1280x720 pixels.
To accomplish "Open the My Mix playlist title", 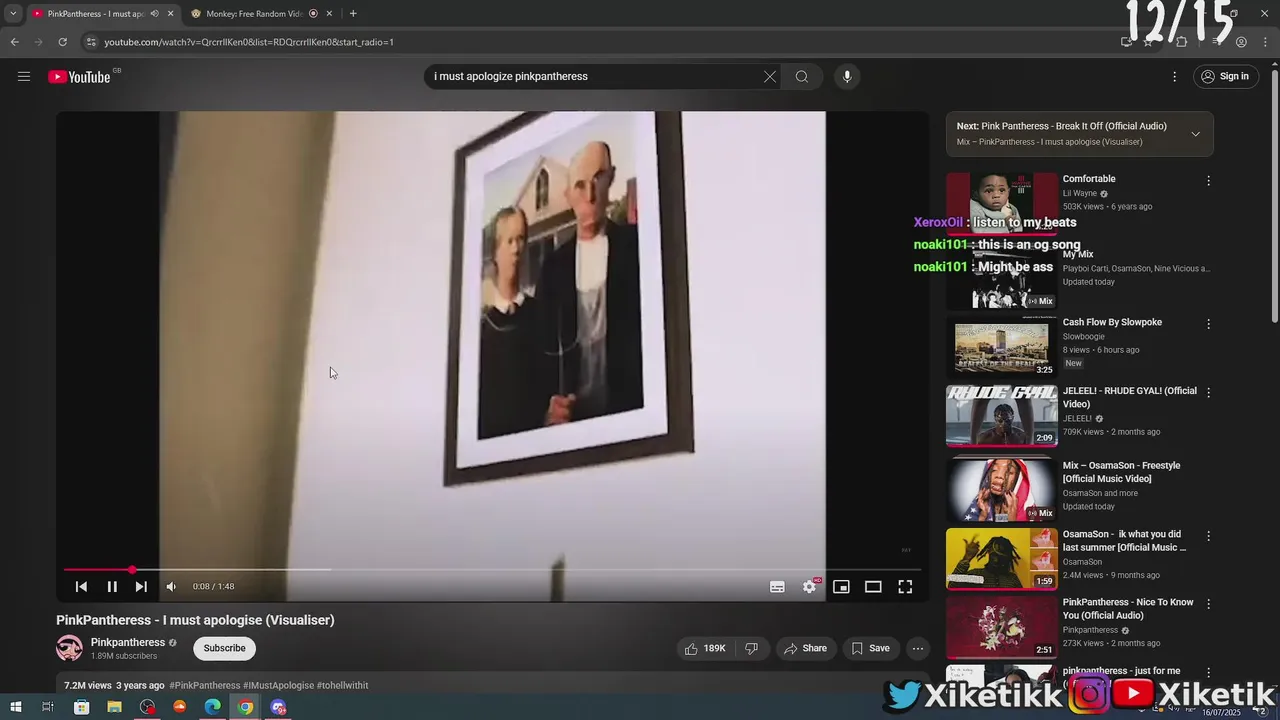I will [1078, 254].
